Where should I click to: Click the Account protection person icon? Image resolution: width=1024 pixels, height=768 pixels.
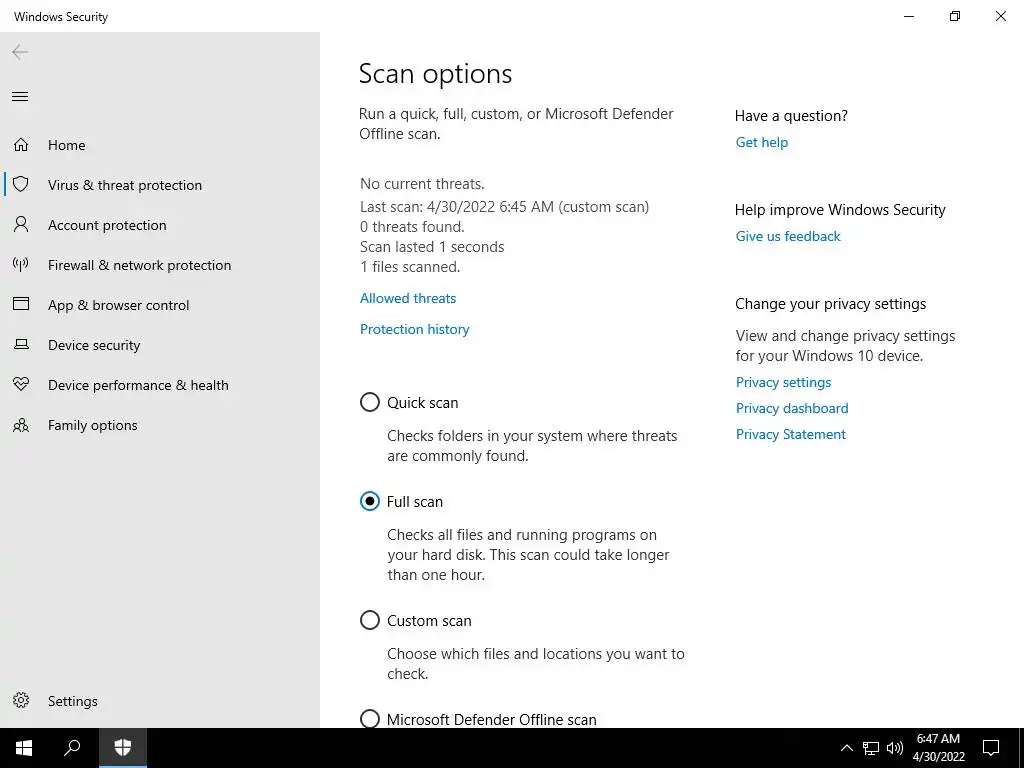21,225
